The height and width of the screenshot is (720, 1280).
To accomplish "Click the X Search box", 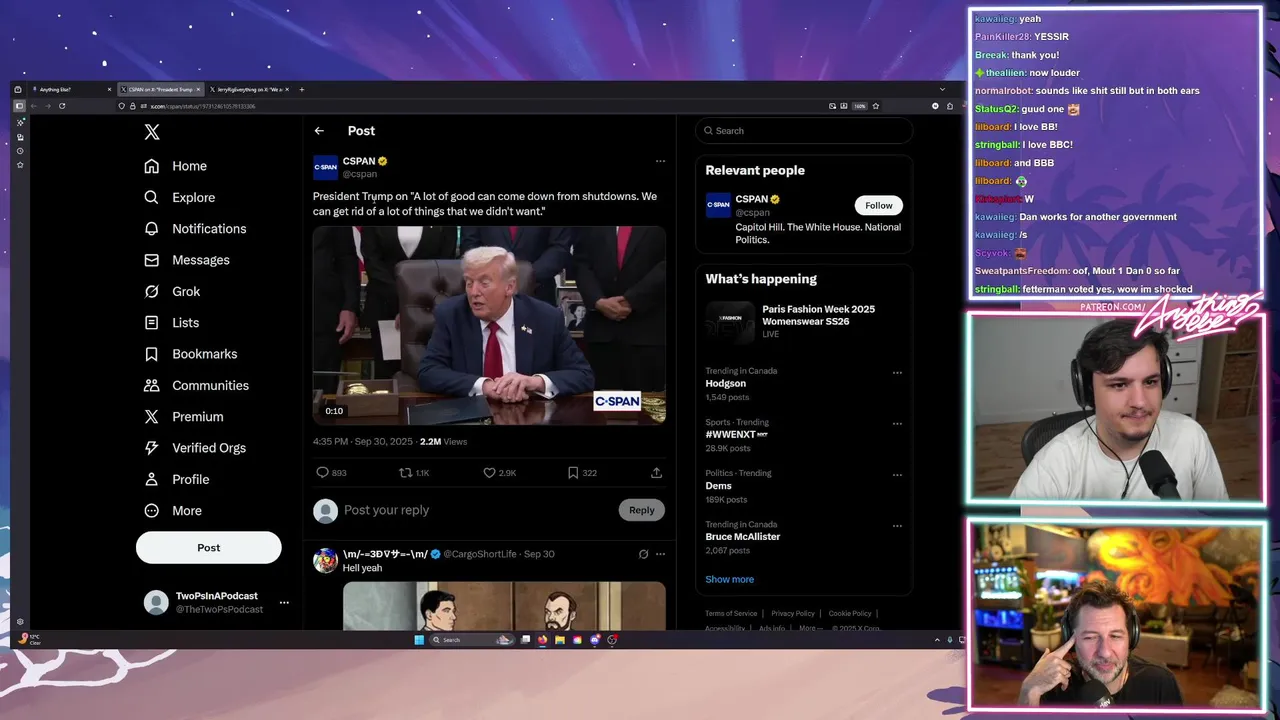I will tap(804, 131).
